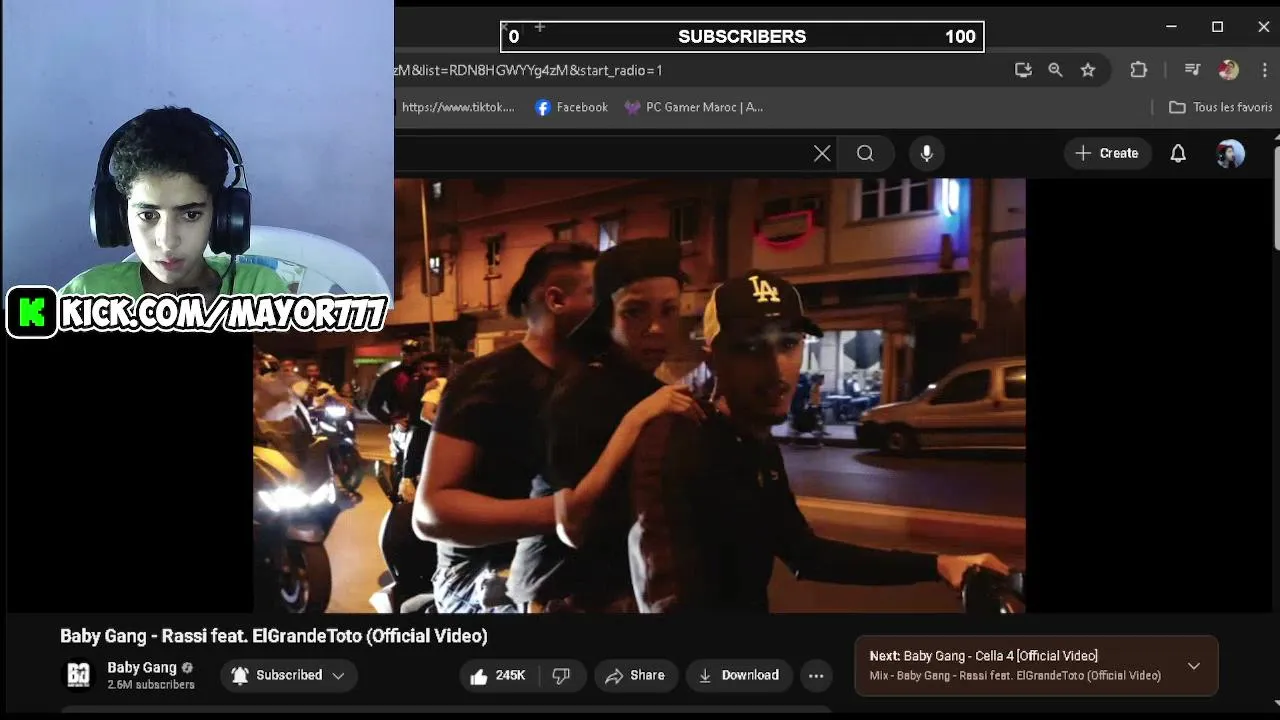
Task: Open the TikTok bookmark
Action: click(458, 107)
